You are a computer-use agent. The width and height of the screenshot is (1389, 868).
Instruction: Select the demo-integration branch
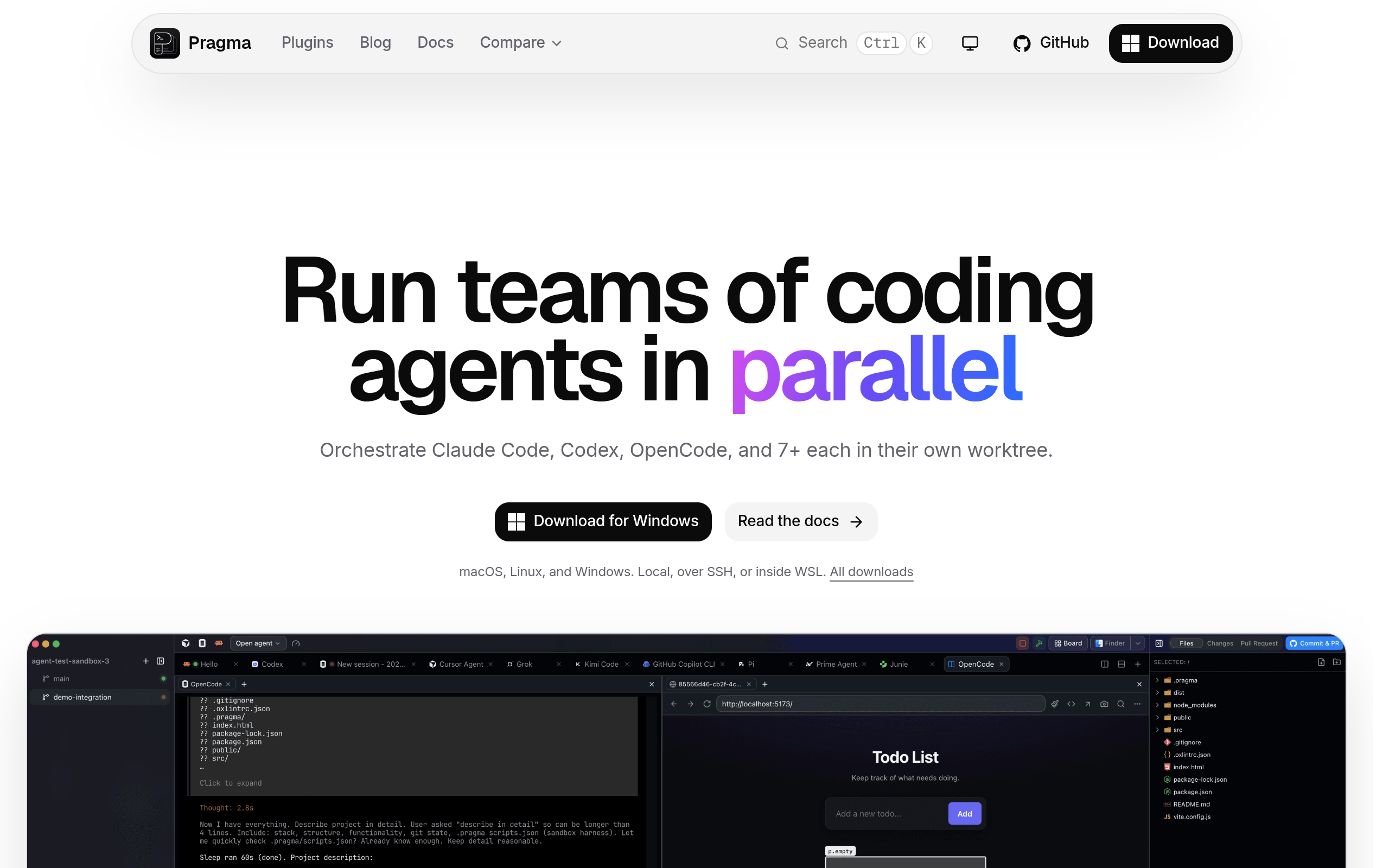[x=99, y=697]
